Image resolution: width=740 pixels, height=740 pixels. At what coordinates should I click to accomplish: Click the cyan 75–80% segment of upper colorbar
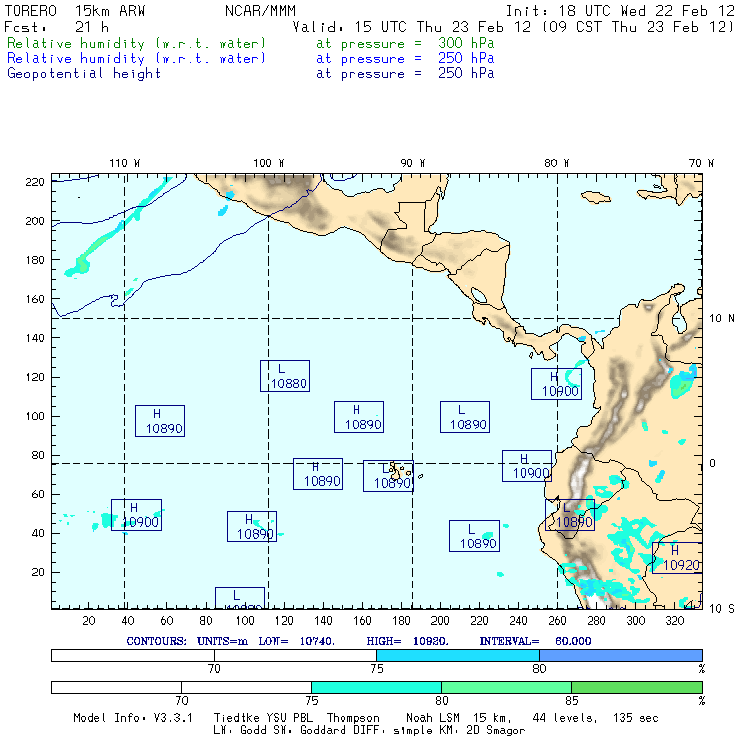point(458,655)
